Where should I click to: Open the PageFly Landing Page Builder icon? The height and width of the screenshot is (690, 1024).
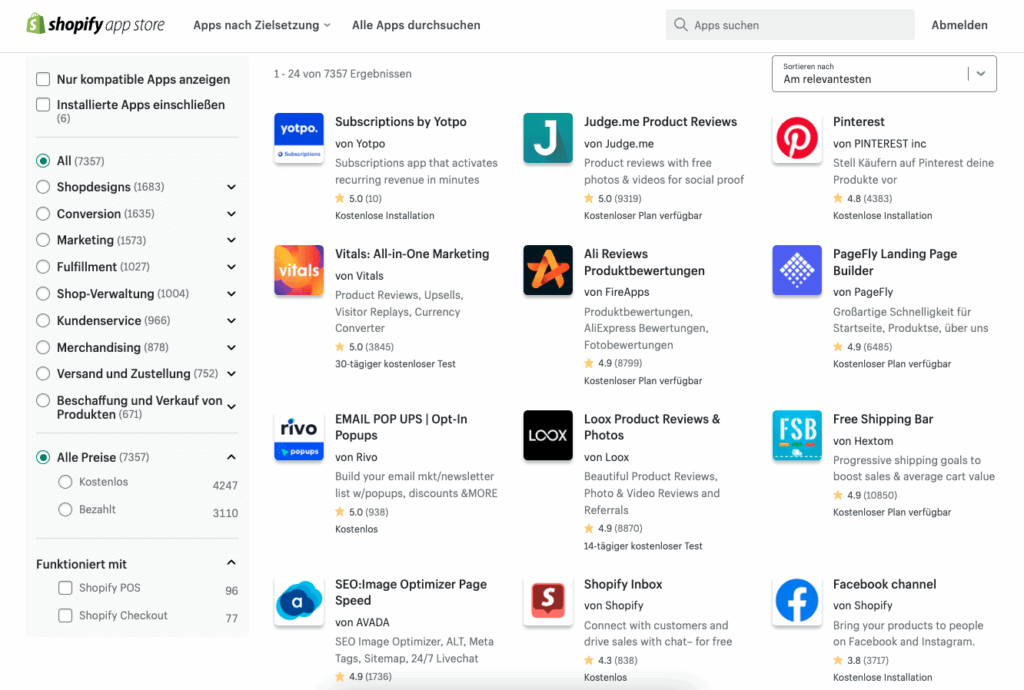(797, 270)
